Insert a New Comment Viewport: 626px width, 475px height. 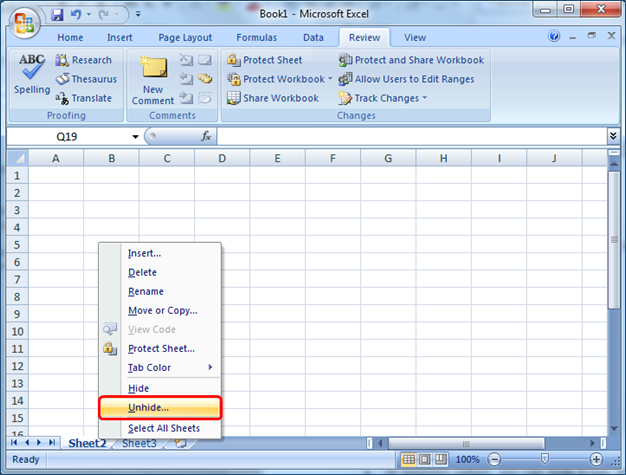(153, 80)
